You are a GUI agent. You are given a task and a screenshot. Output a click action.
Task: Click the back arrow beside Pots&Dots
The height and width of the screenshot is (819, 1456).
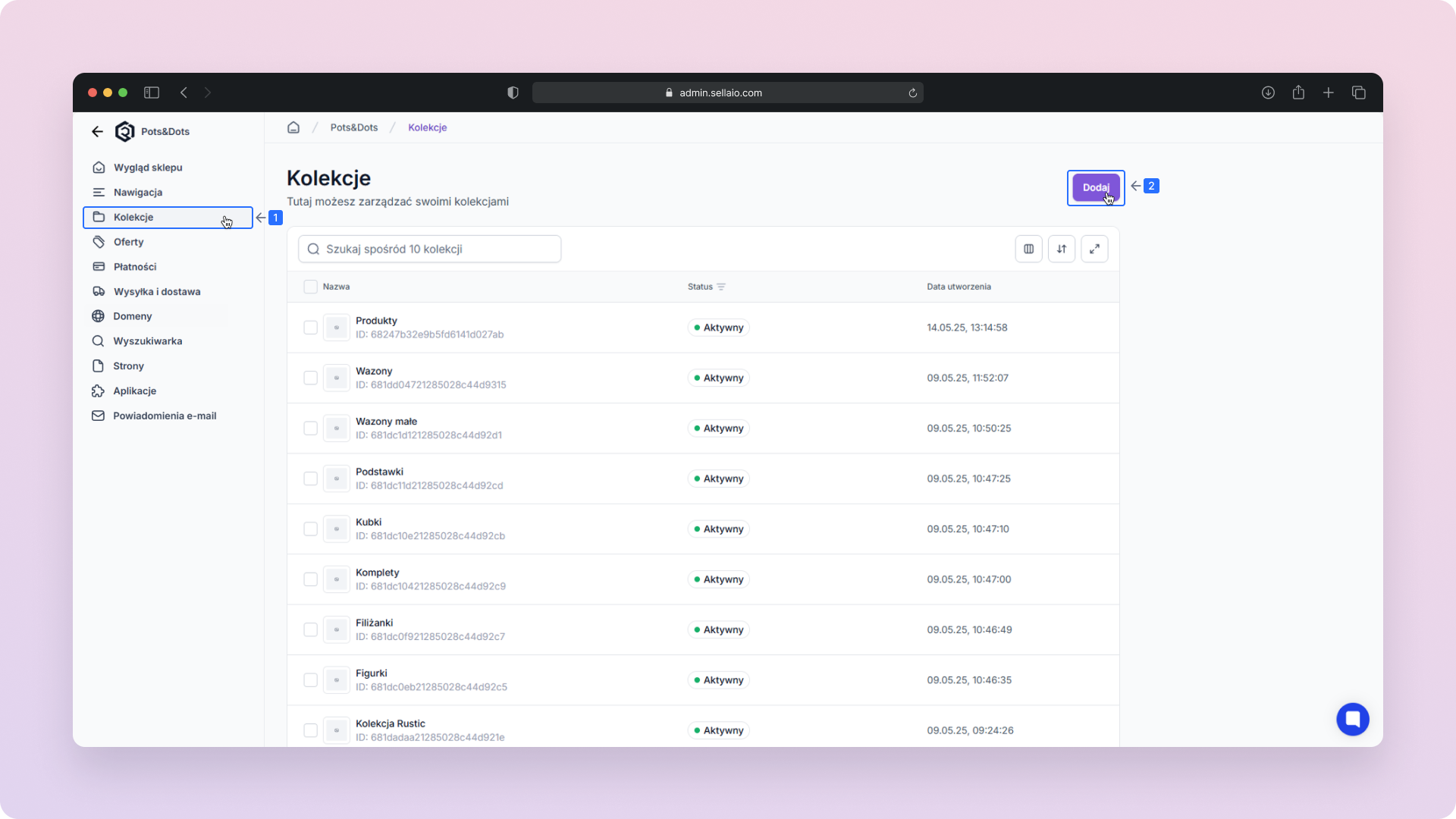pos(97,131)
